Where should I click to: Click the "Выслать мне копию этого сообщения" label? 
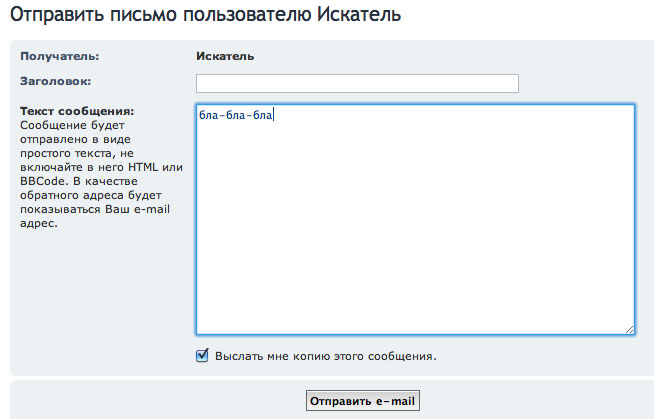326,356
